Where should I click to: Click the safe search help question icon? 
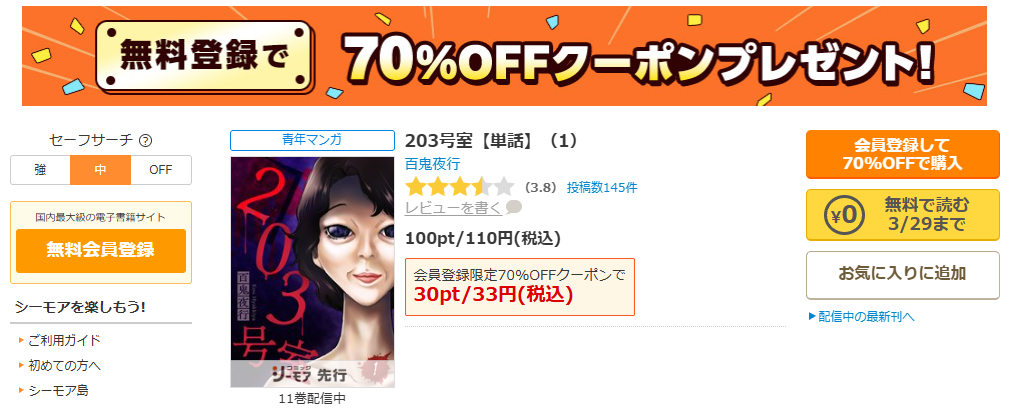pos(146,141)
